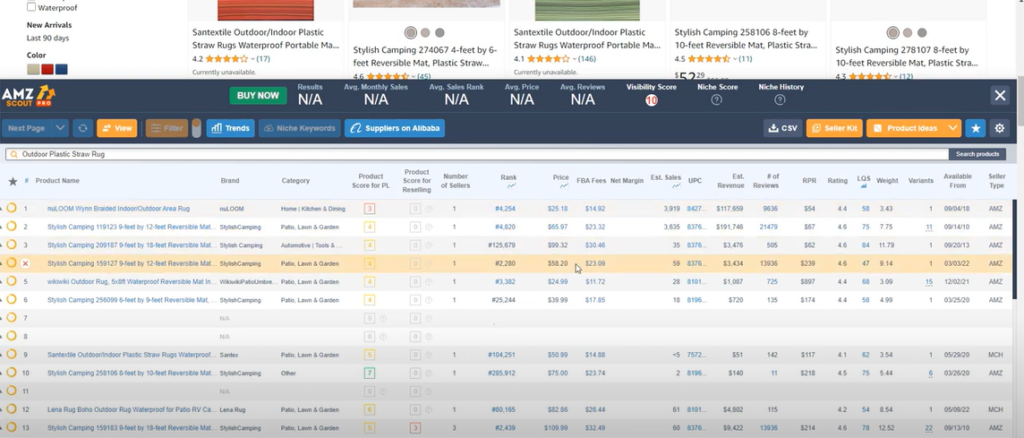Click the LQS column chart icon
The width and height of the screenshot is (1024, 438).
click(x=863, y=186)
